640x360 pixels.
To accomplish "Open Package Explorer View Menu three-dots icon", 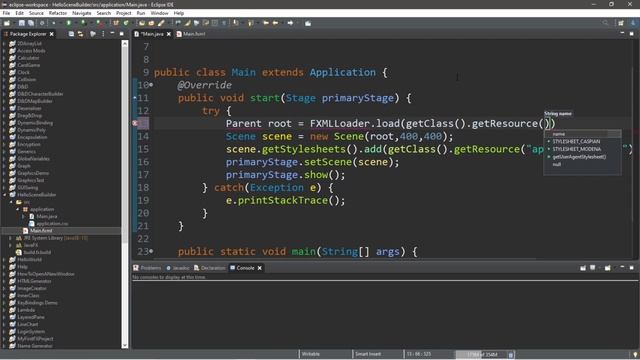I will [x=103, y=34].
